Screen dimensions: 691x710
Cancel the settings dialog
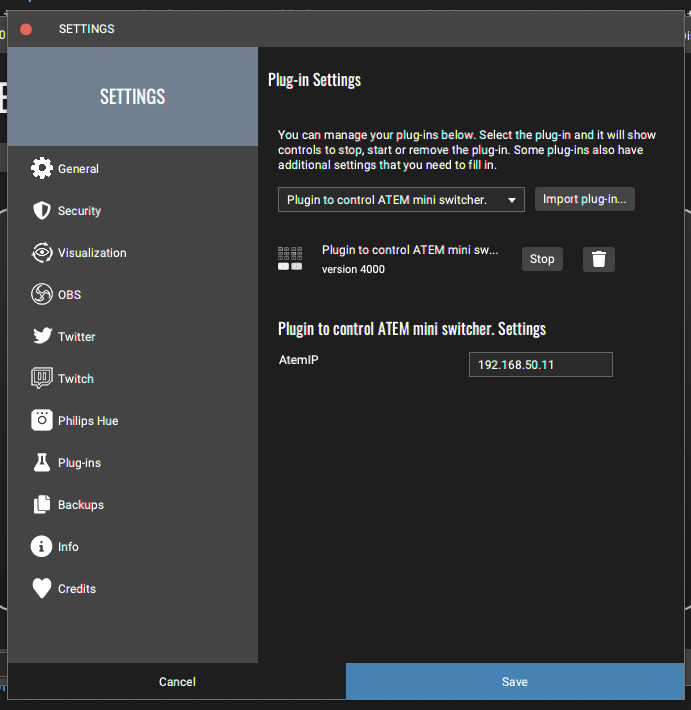click(x=177, y=681)
